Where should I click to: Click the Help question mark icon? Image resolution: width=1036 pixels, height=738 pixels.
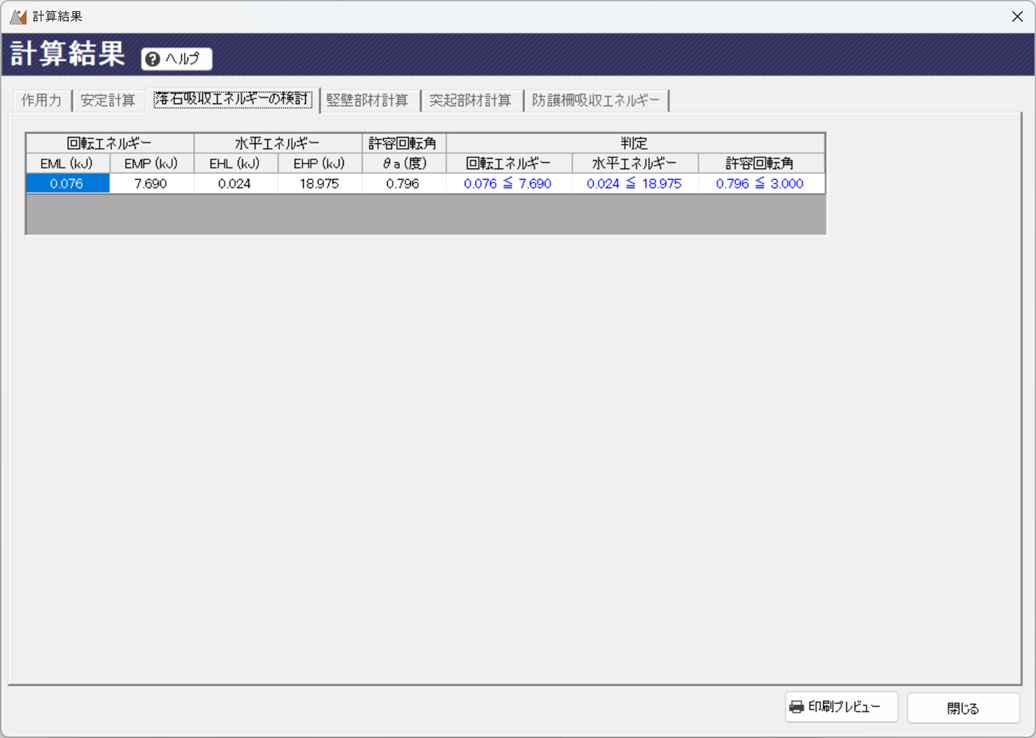point(152,59)
